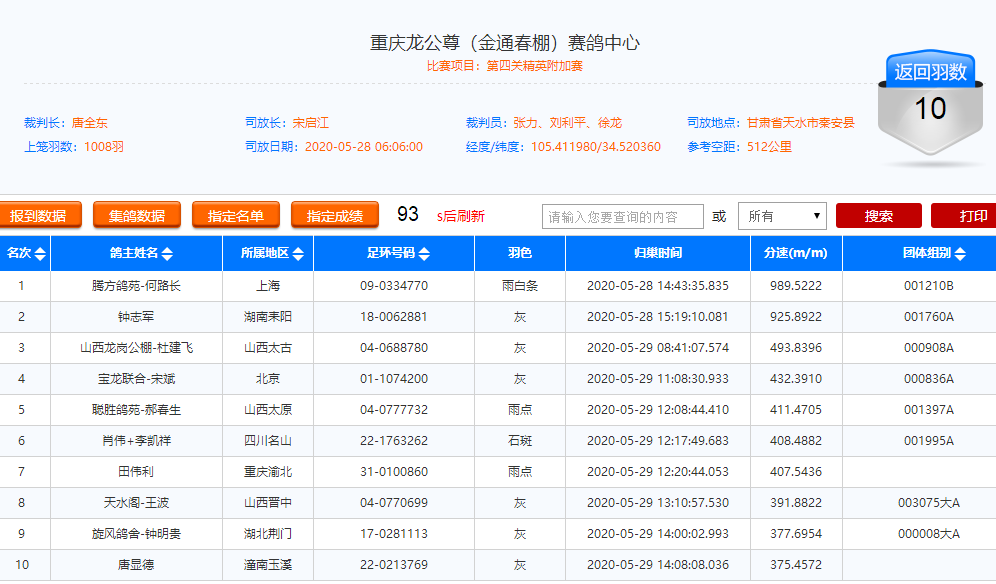Screen dimensions: 996x584
Task: Click ring number 18-0062881 cell
Action: 394,317
